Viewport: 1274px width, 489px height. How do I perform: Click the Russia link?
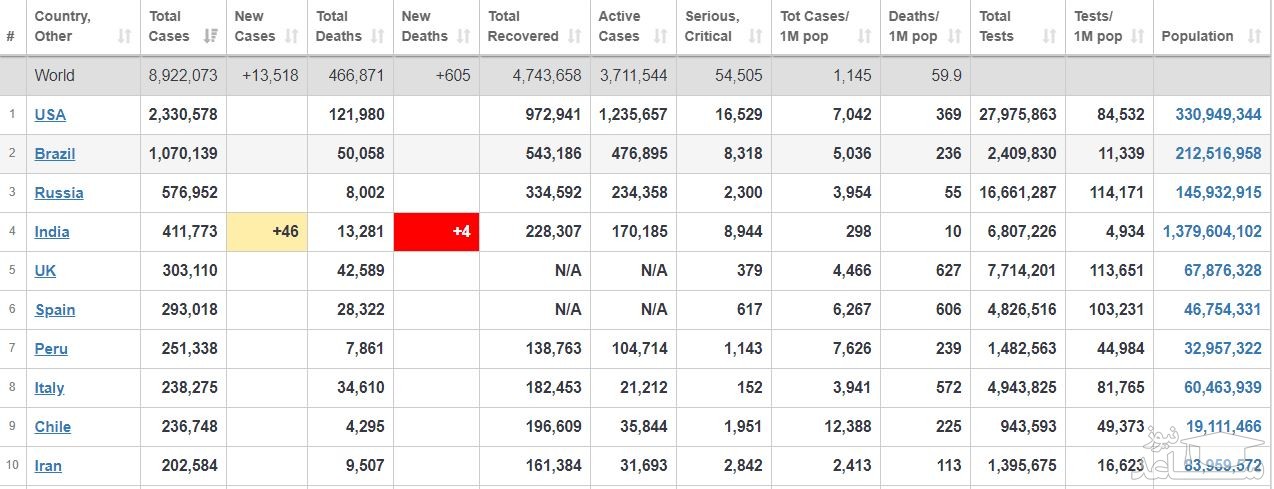click(x=59, y=193)
